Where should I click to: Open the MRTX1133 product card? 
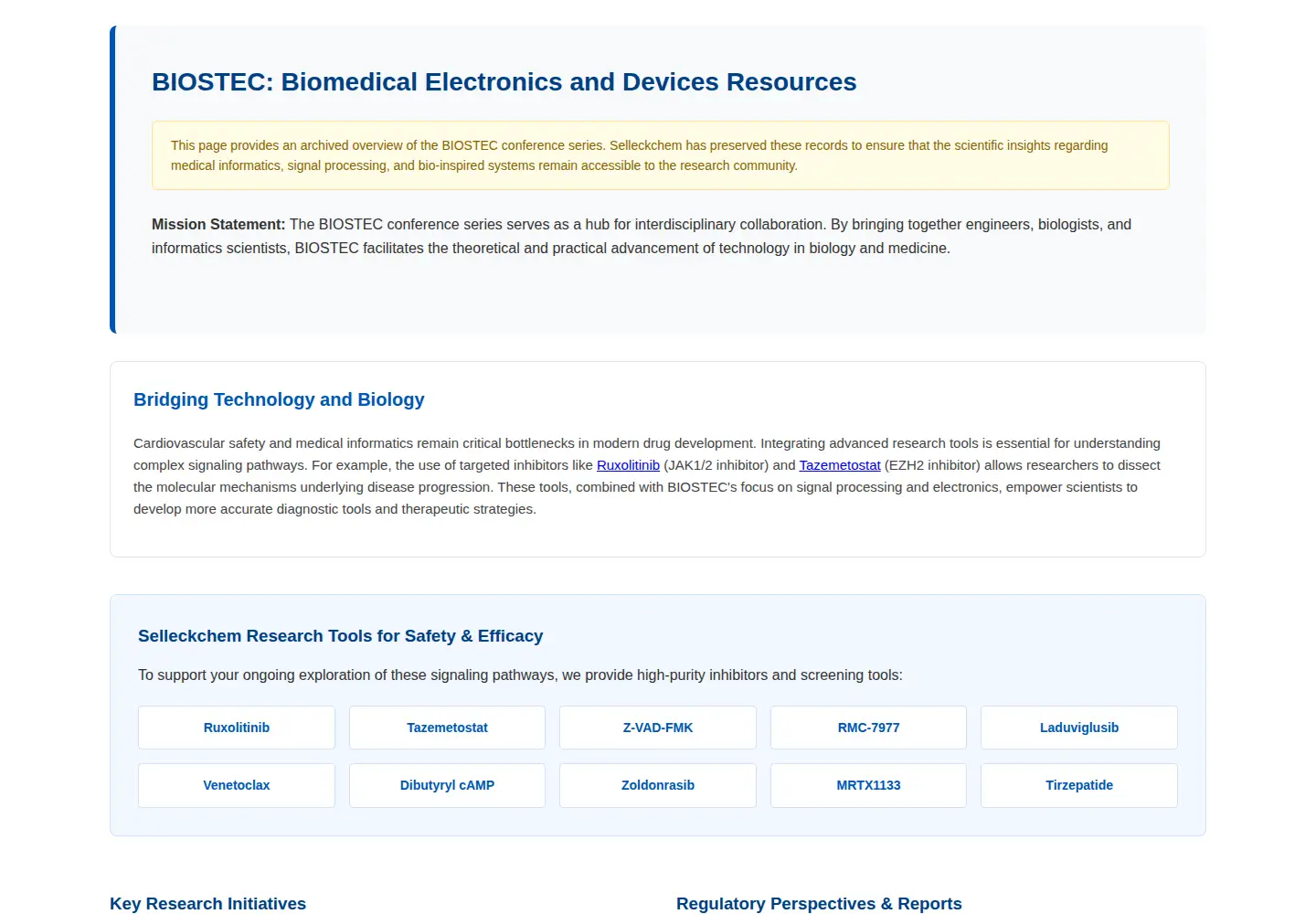[x=868, y=785]
